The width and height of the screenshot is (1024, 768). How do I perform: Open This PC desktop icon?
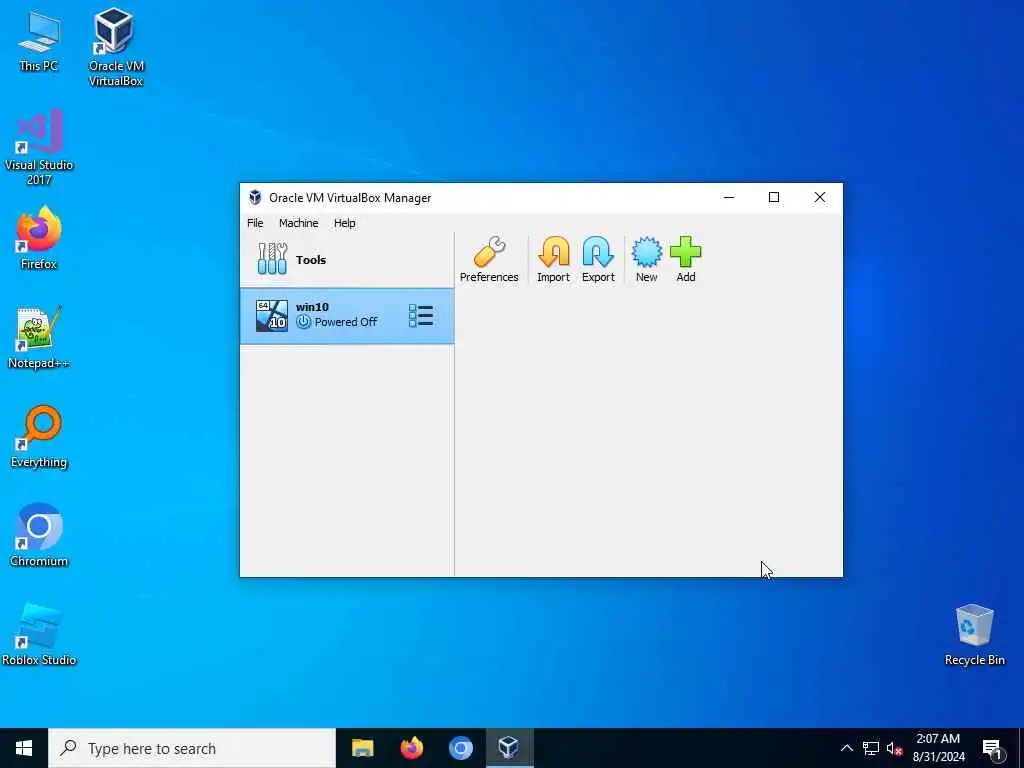pyautogui.click(x=39, y=42)
